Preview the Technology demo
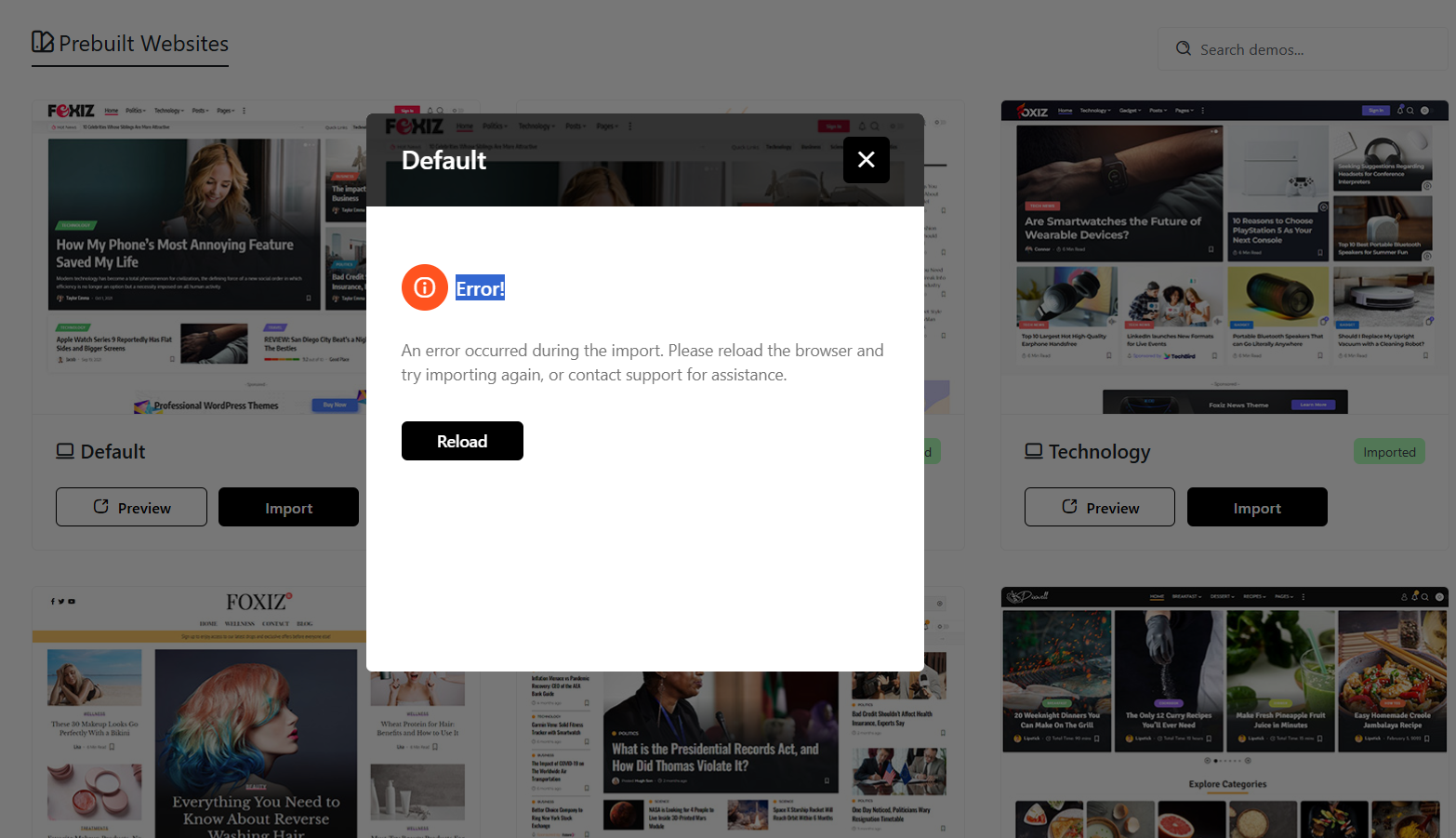The image size is (1456, 838). click(x=1099, y=508)
